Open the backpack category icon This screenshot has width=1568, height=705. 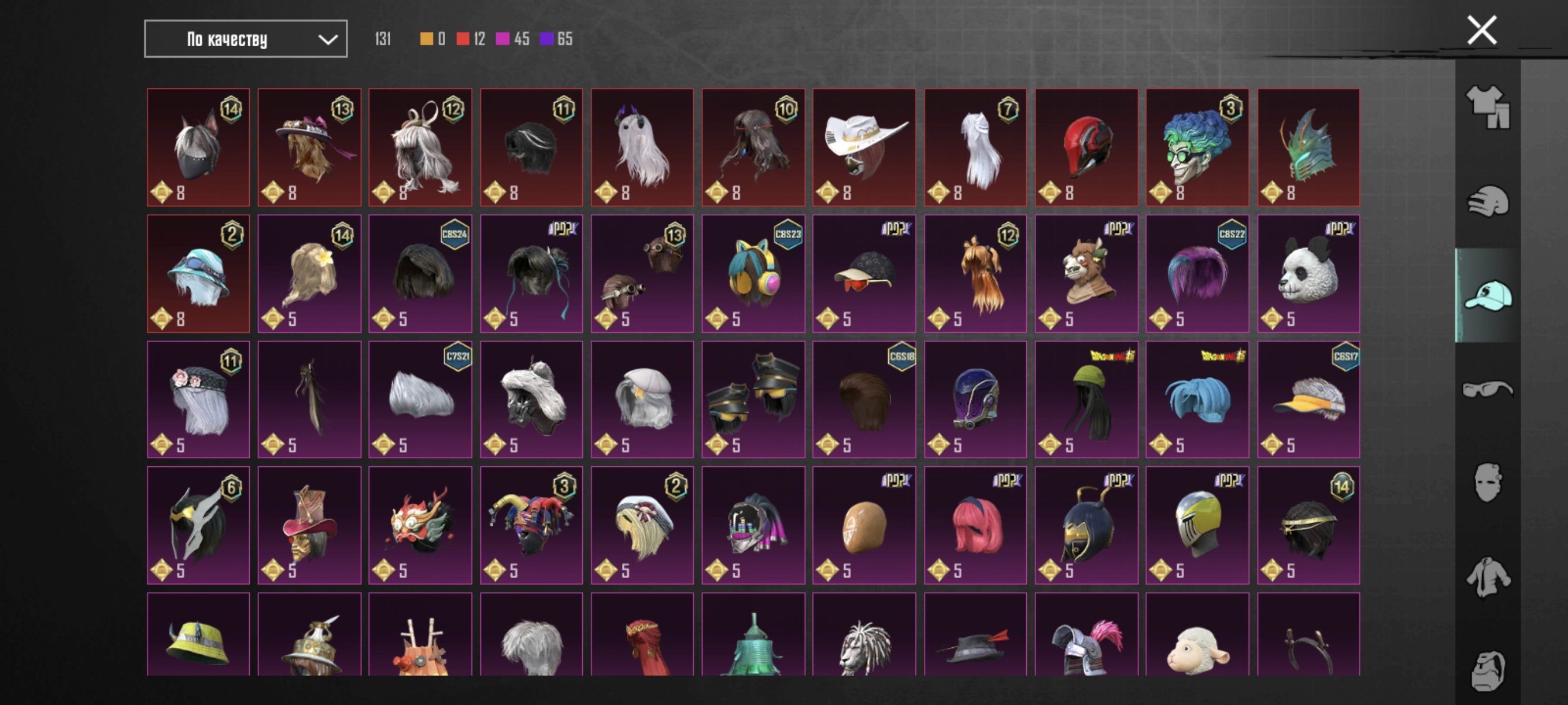coord(1488,670)
